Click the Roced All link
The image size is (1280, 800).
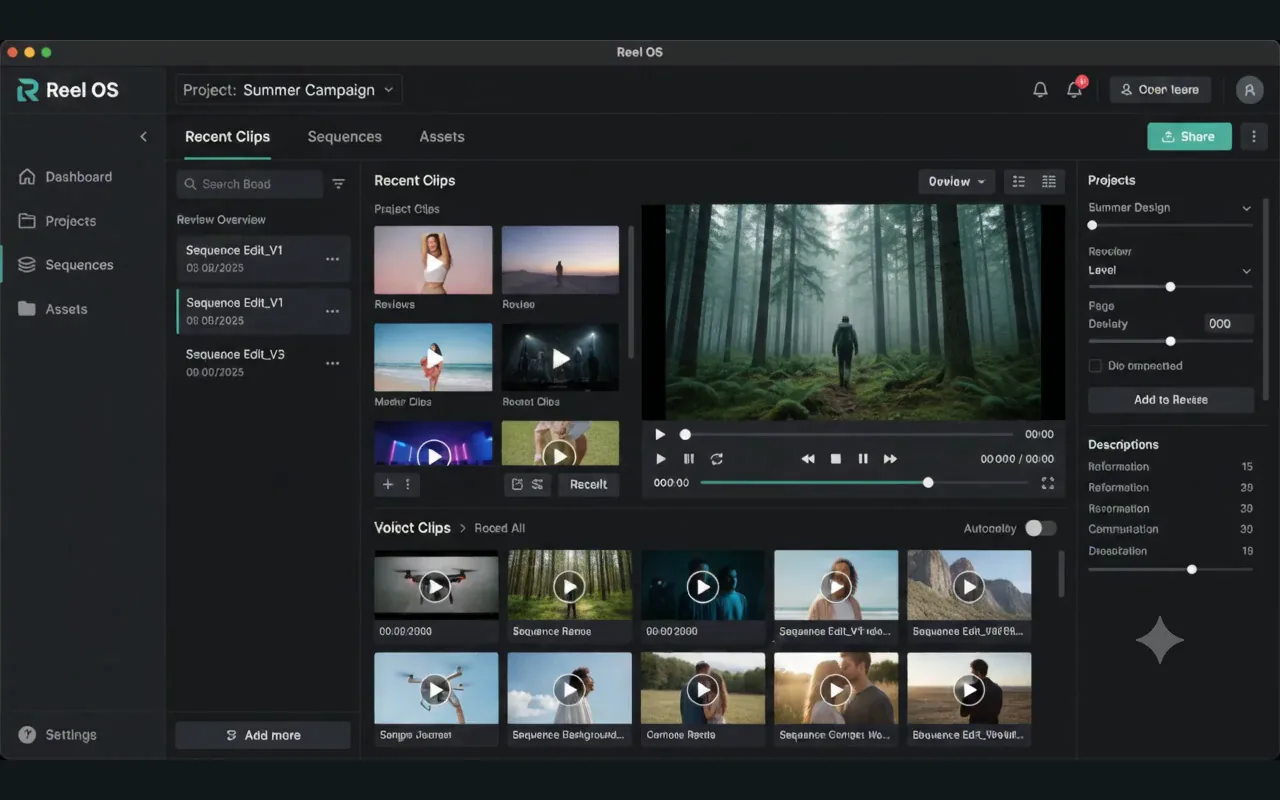click(x=500, y=528)
